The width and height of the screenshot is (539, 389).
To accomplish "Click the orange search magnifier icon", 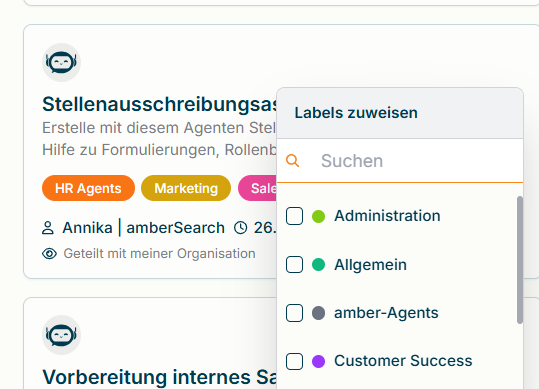I will point(293,160).
